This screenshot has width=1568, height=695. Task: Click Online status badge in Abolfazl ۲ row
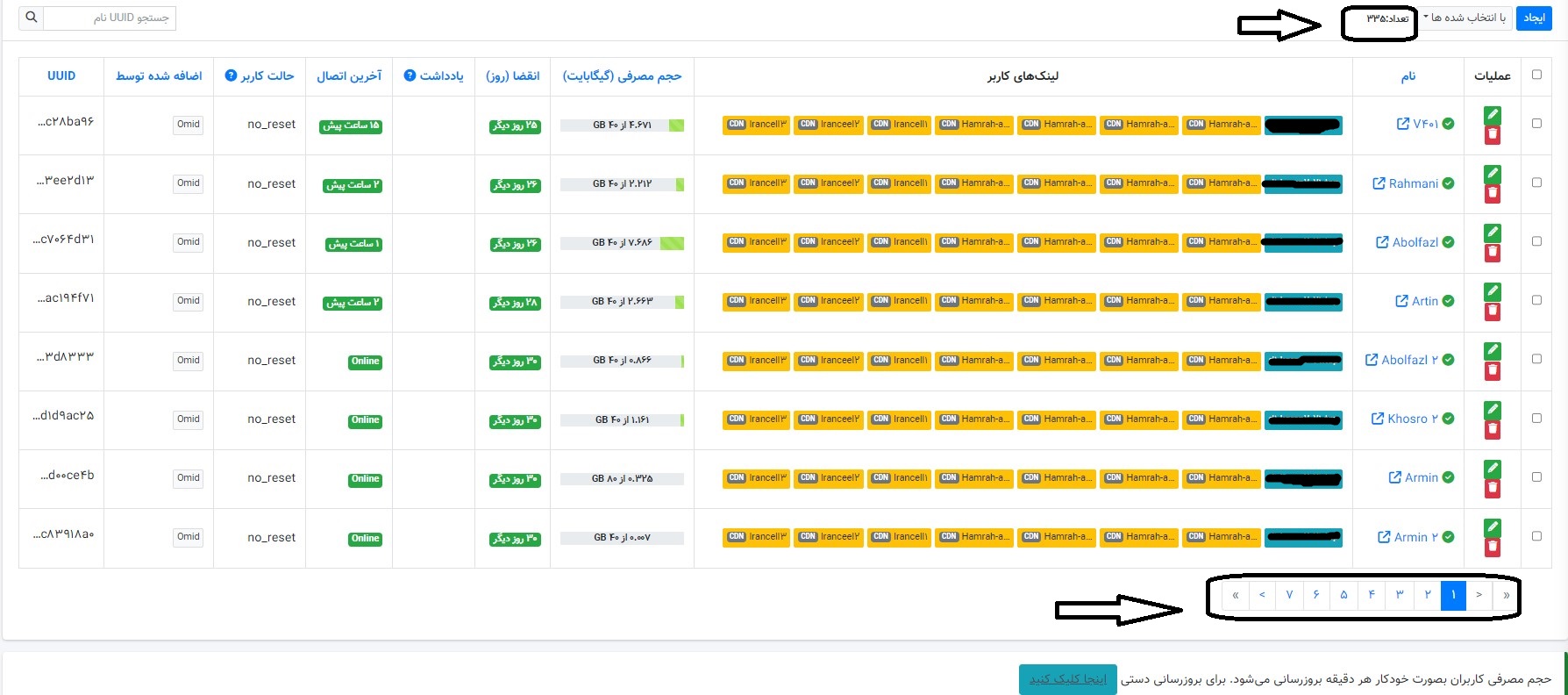365,362
